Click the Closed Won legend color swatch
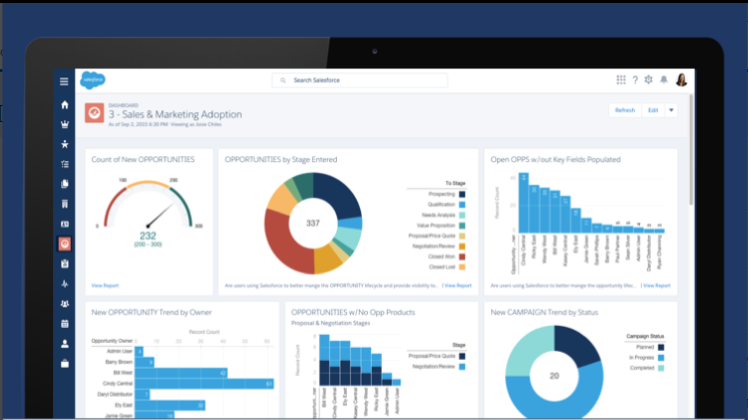This screenshot has width=748, height=420. (x=462, y=257)
